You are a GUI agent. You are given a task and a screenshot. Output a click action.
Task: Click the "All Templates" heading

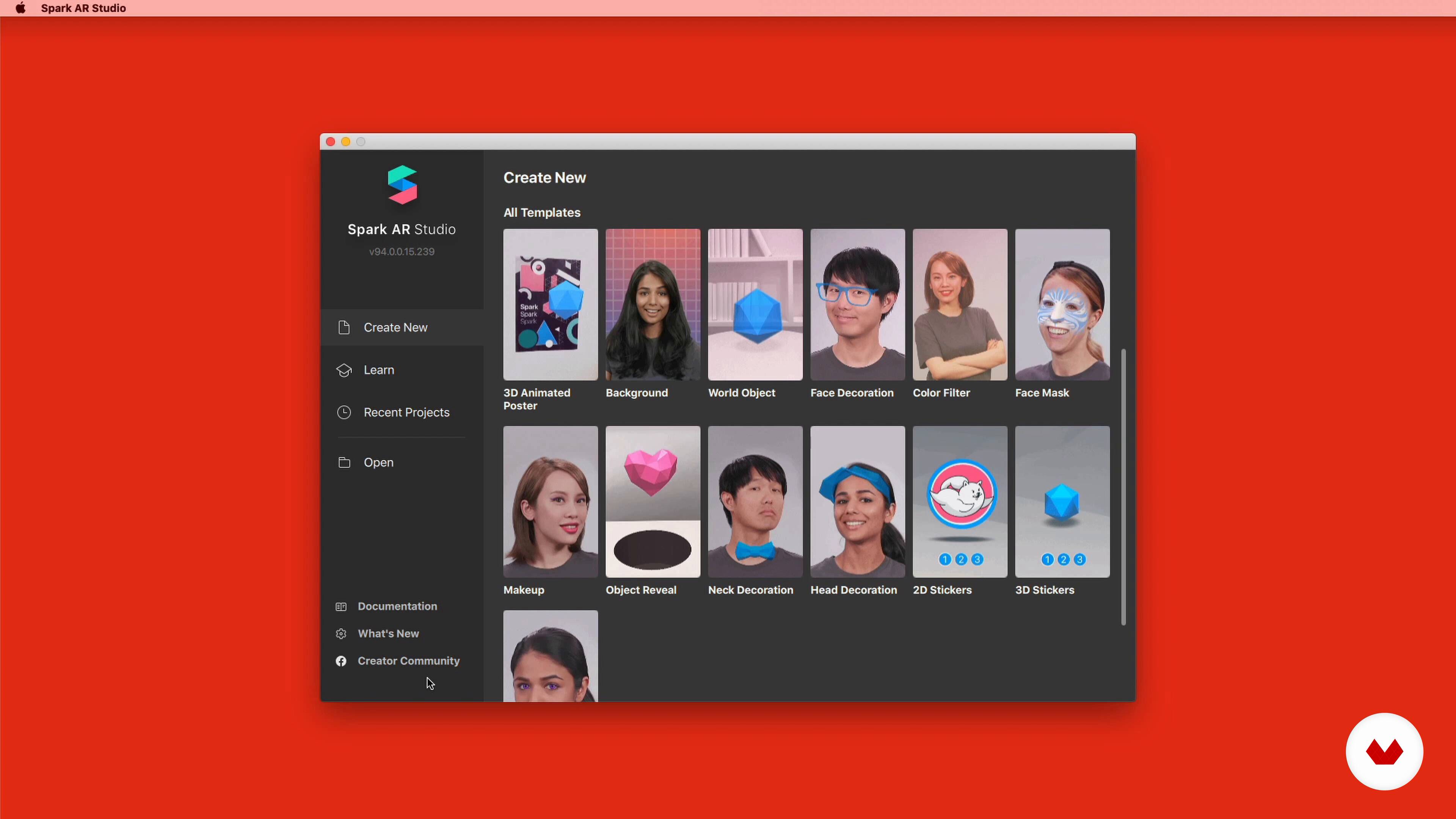pos(541,212)
